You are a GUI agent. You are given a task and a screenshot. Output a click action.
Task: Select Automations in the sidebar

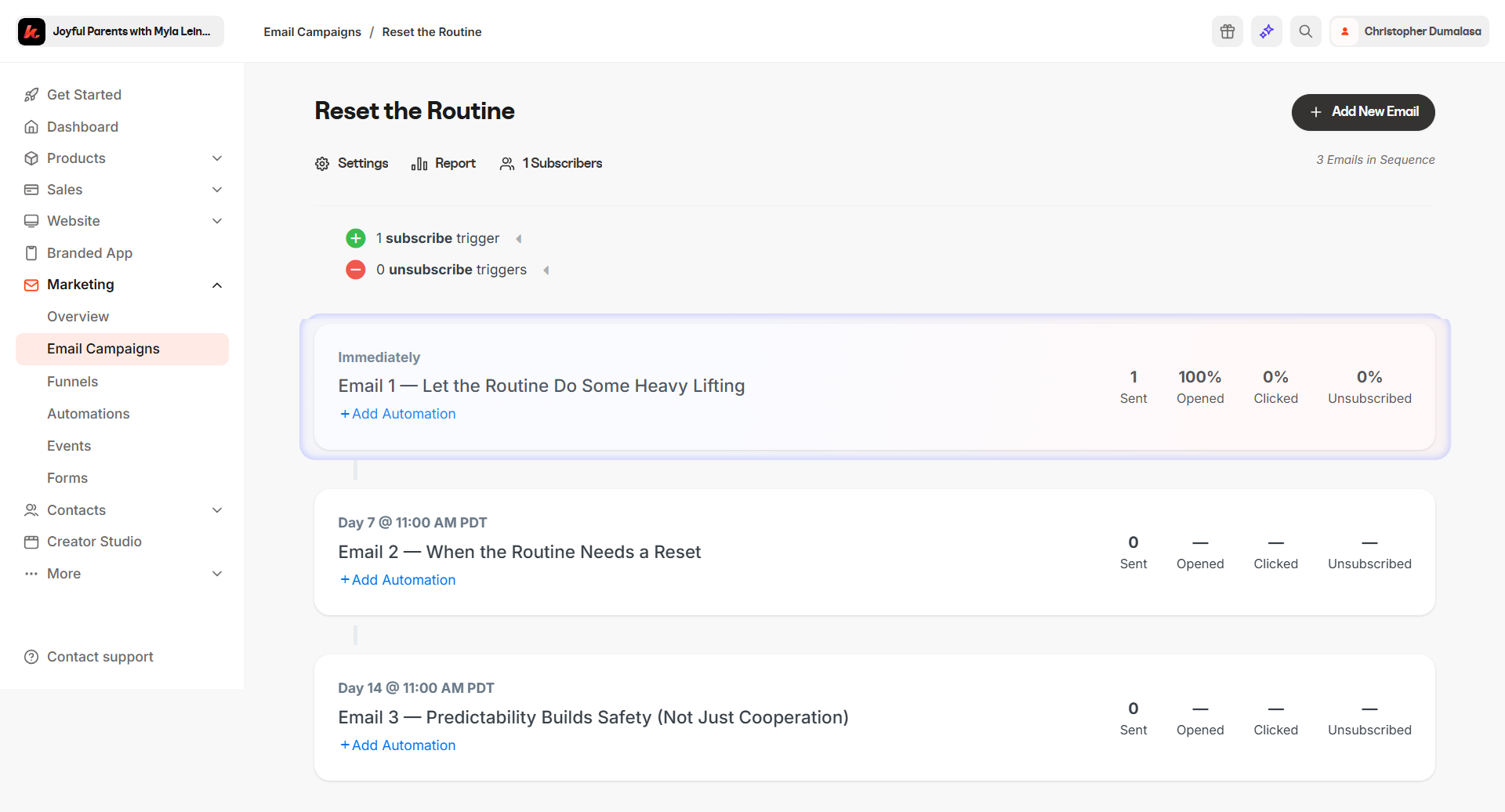pyautogui.click(x=88, y=414)
